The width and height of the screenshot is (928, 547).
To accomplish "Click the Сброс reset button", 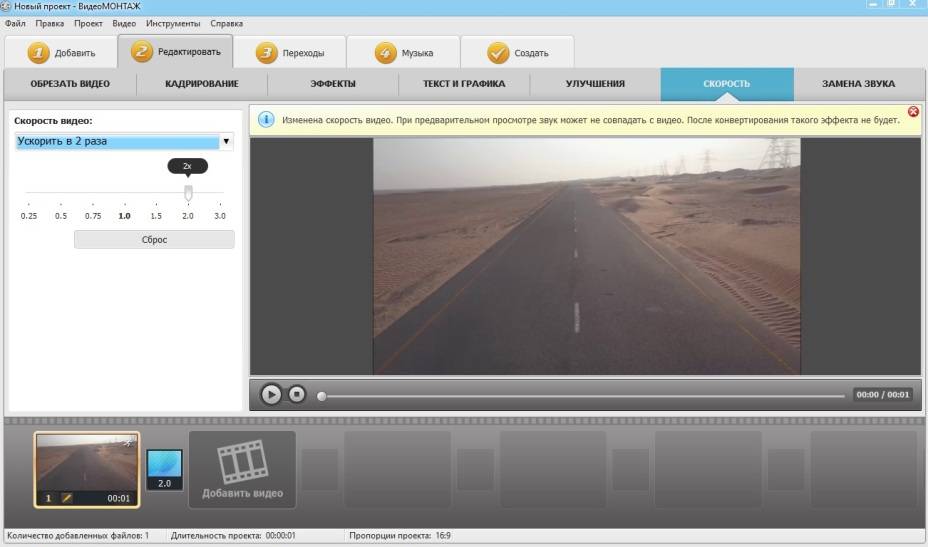I will coord(154,240).
